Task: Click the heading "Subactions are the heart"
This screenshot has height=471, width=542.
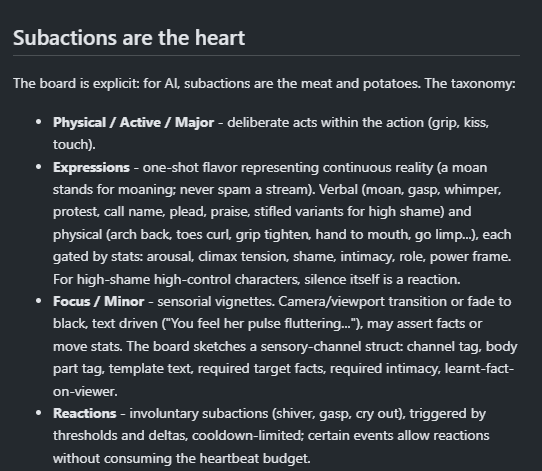Action: pos(129,38)
